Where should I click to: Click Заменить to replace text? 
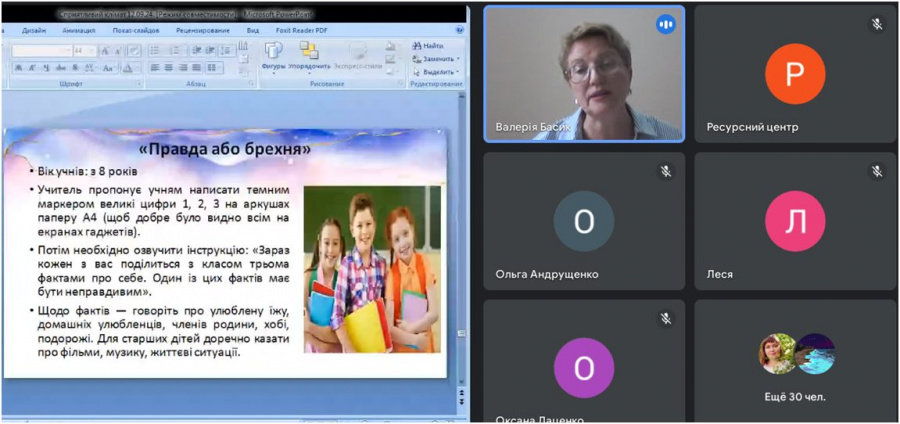436,59
